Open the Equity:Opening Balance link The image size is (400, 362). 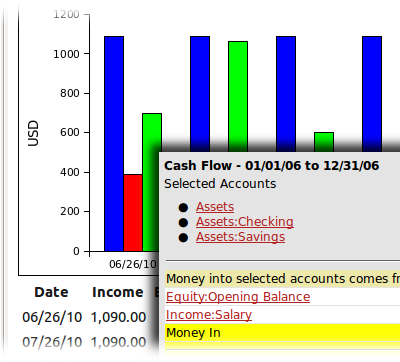pos(238,297)
